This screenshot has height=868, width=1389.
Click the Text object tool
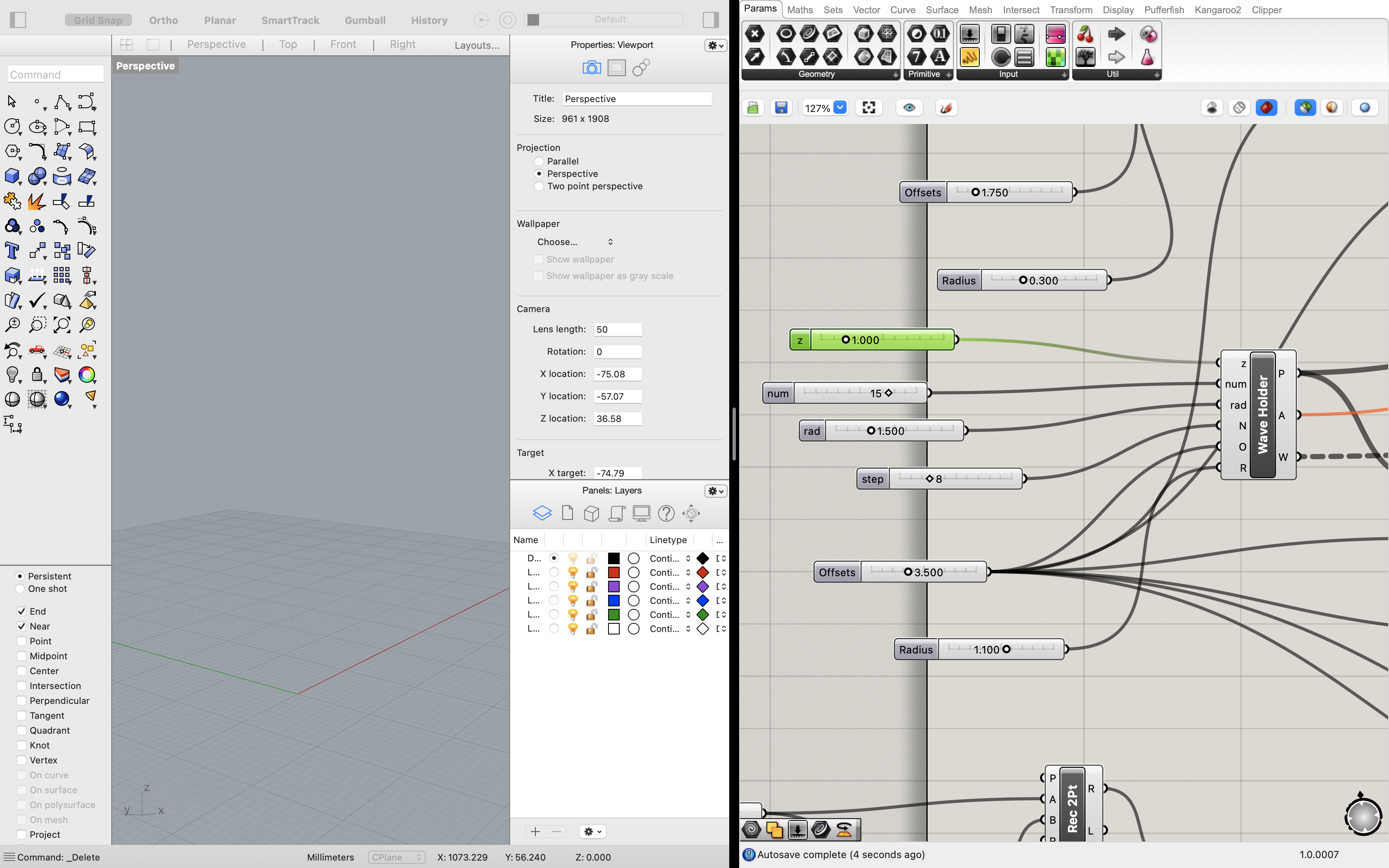pyautogui.click(x=12, y=250)
